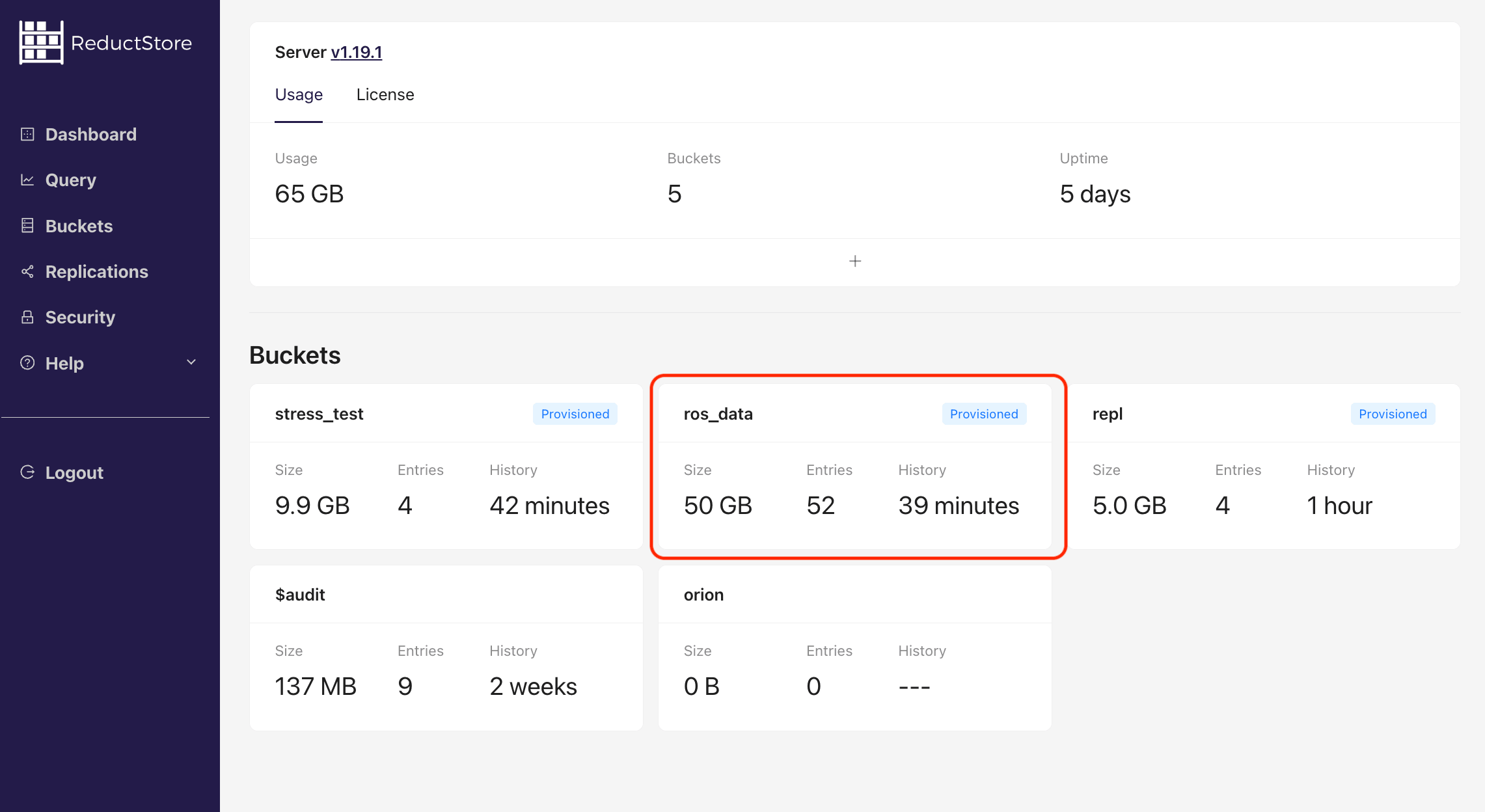Click the Provisioned tag on repl

coord(1393,414)
